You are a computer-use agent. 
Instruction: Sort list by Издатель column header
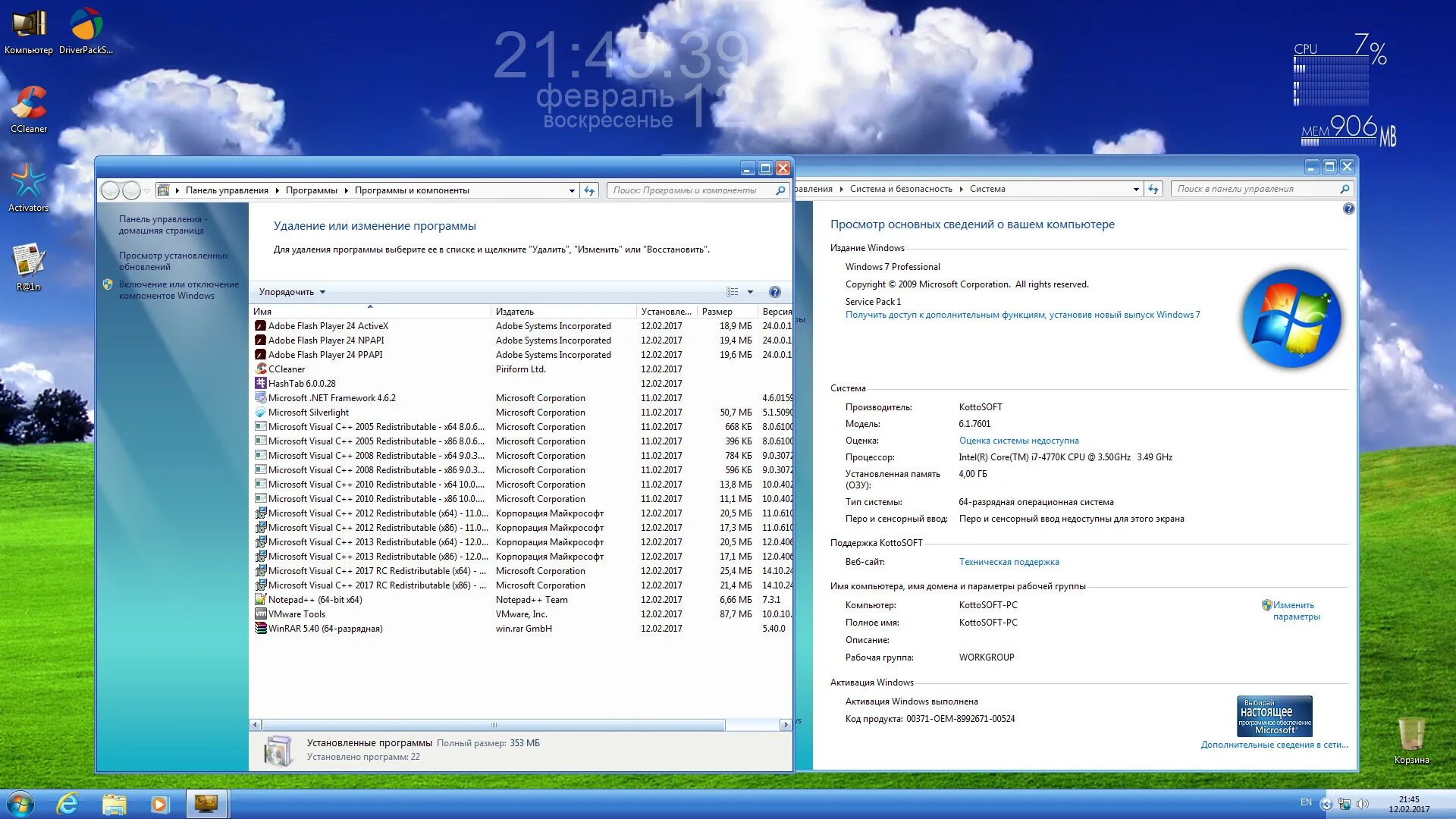pyautogui.click(x=515, y=312)
